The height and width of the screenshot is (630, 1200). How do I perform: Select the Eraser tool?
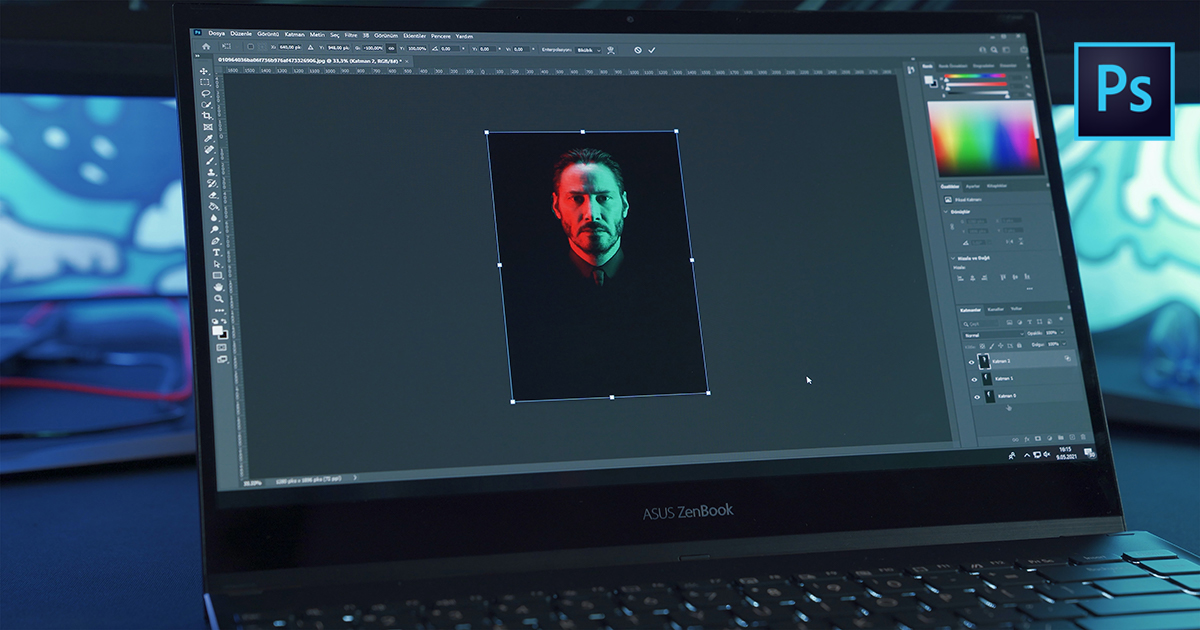click(213, 194)
